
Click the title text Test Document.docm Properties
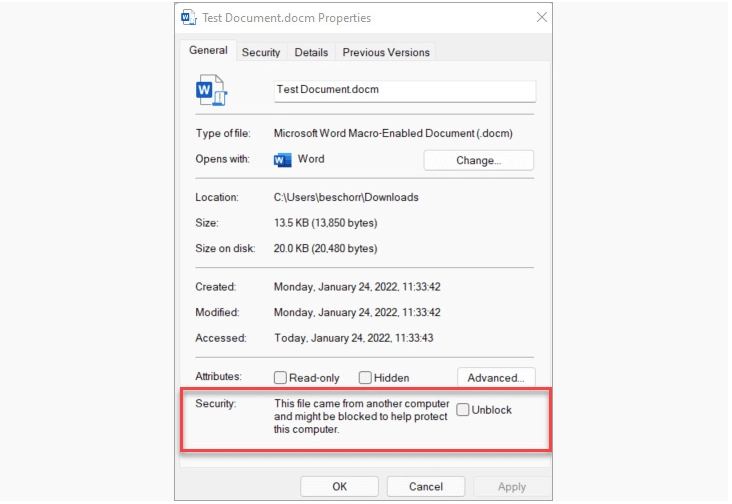tap(286, 18)
